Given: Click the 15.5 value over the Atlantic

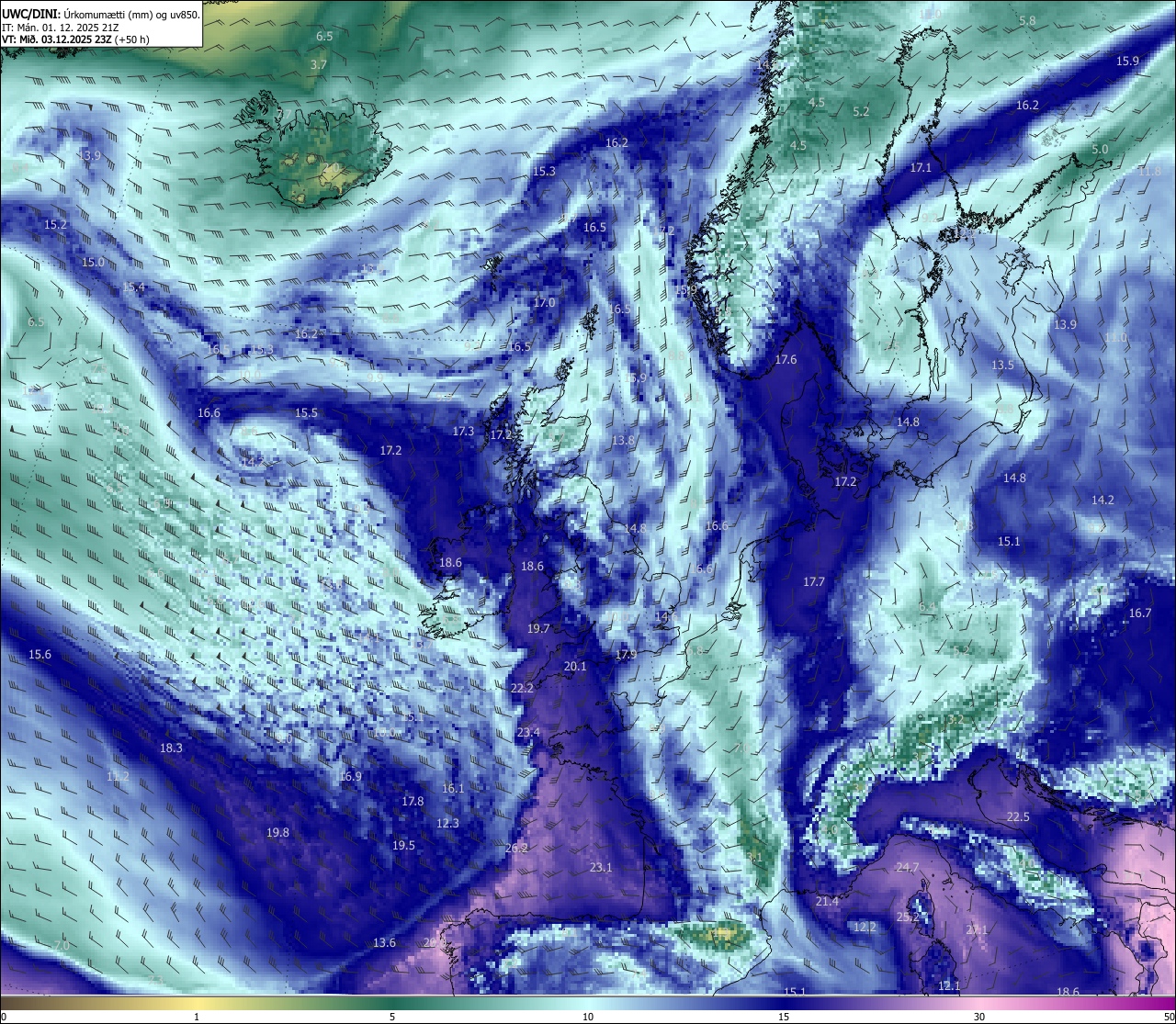Looking at the screenshot, I should pyautogui.click(x=306, y=412).
